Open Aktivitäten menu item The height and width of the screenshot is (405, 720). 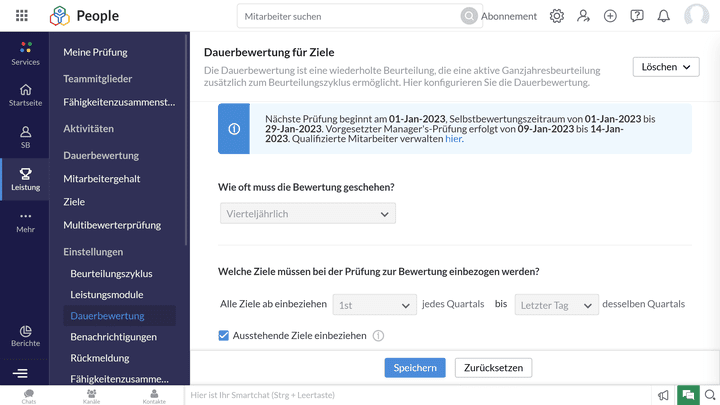pyautogui.click(x=89, y=129)
